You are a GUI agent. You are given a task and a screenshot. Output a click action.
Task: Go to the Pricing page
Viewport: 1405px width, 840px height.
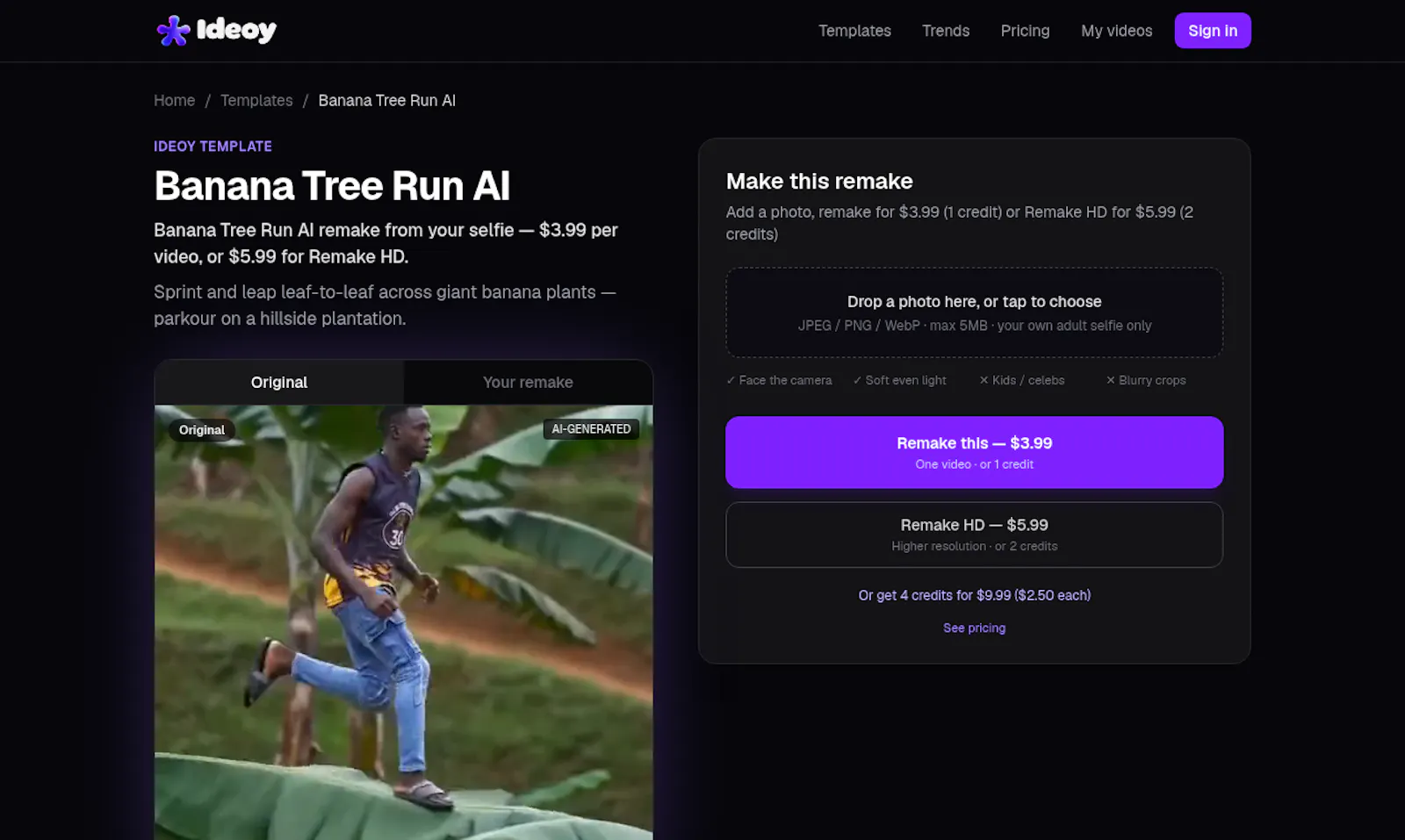[1025, 31]
